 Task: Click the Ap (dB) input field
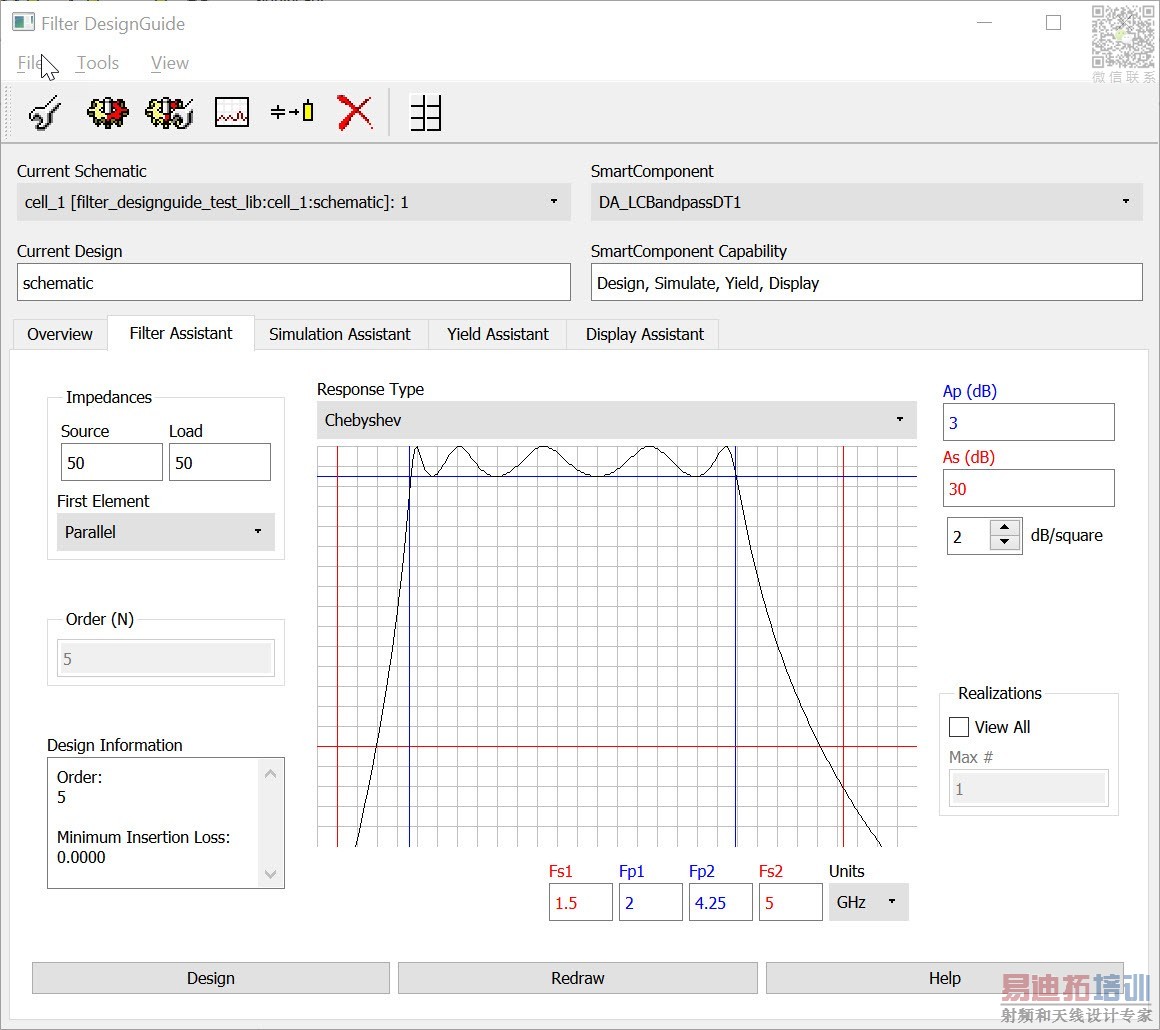(x=1028, y=423)
